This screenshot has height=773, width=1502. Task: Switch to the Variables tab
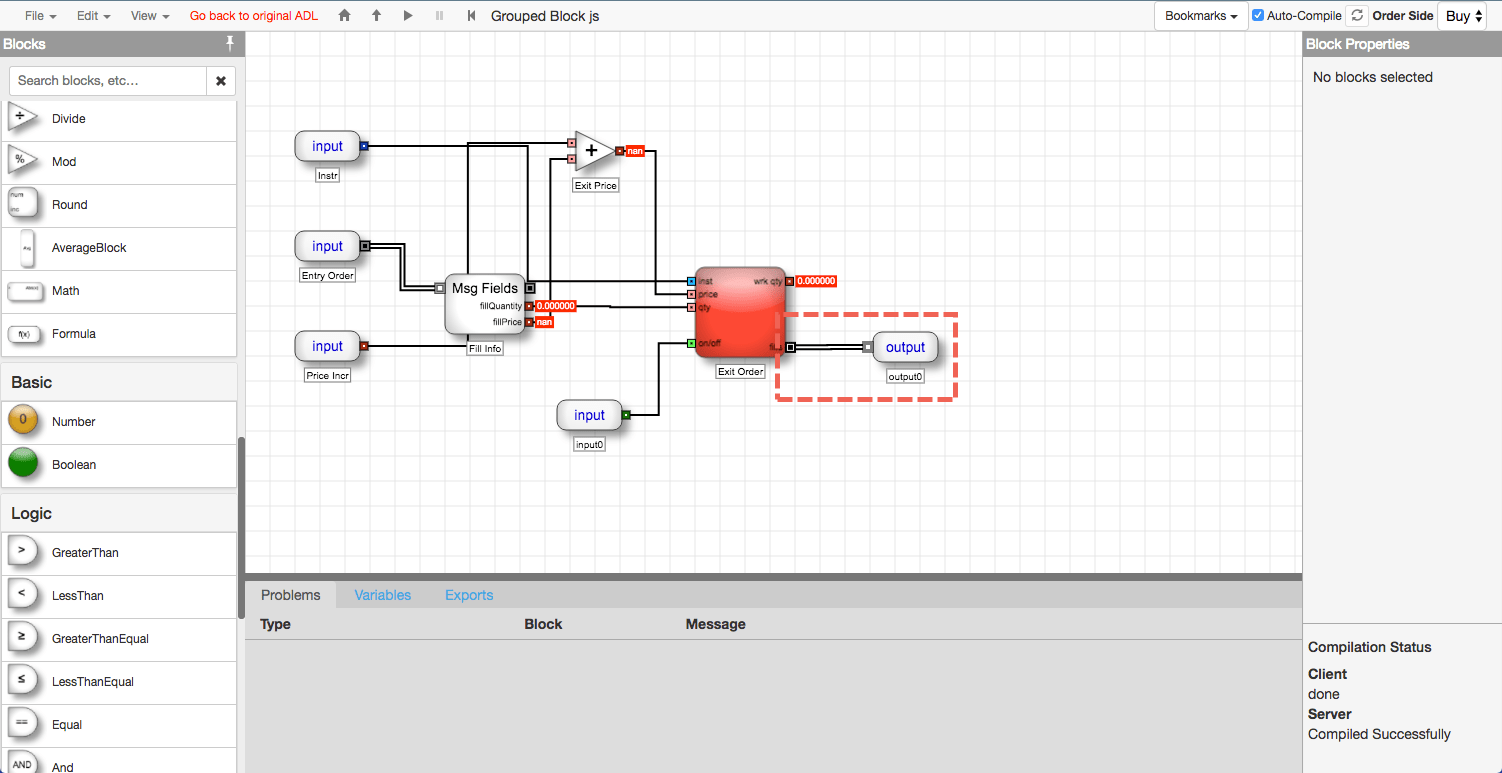(382, 595)
